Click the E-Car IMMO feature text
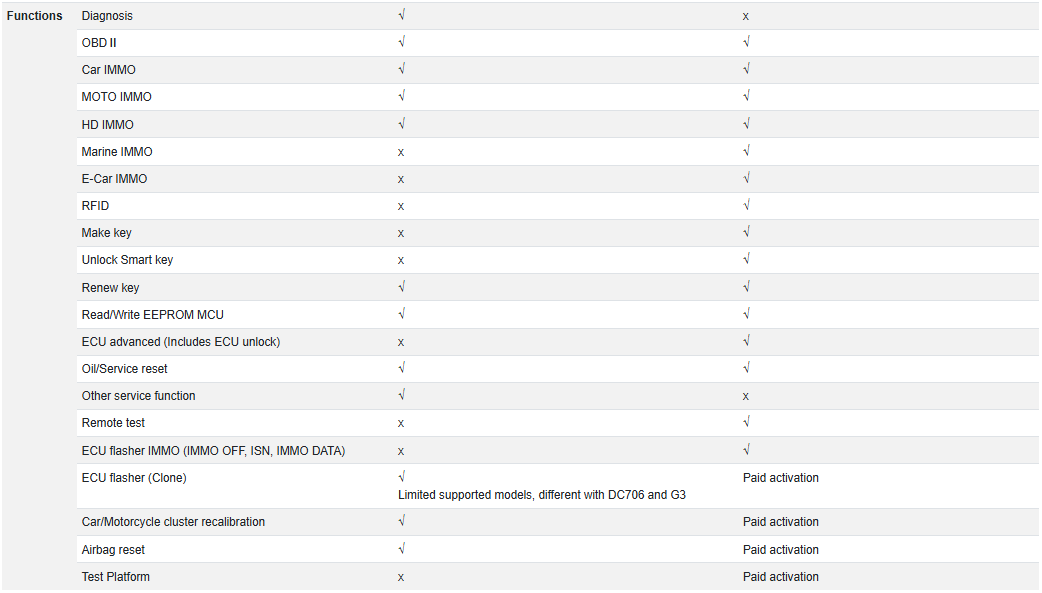 [114, 179]
